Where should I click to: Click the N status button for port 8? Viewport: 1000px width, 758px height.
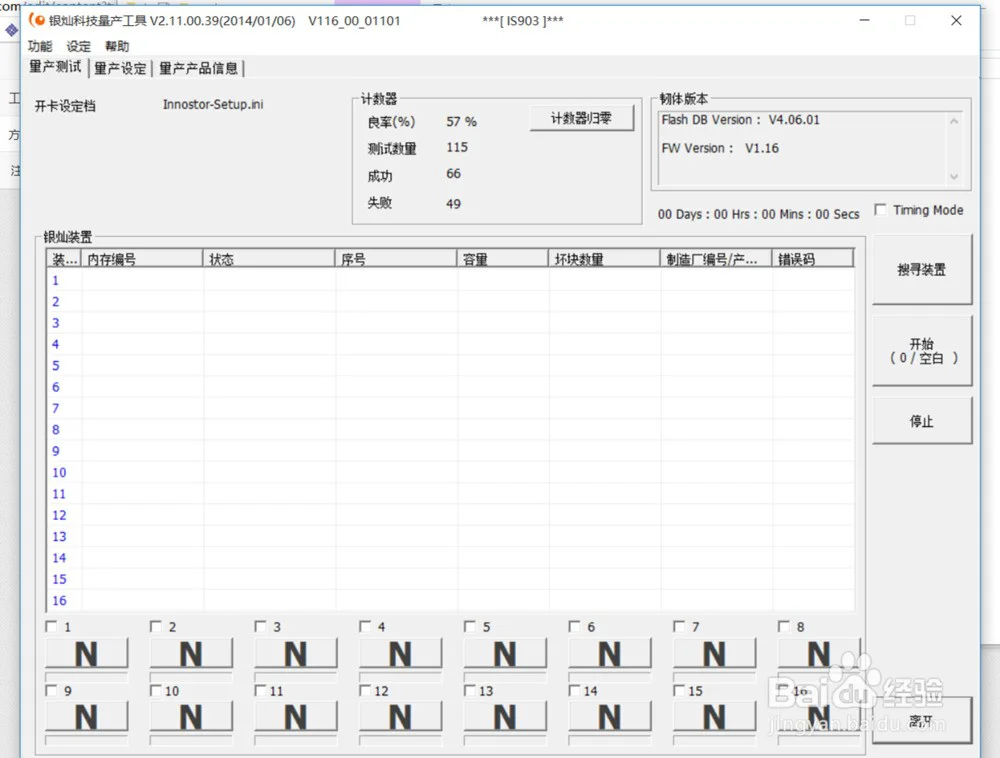tap(819, 653)
